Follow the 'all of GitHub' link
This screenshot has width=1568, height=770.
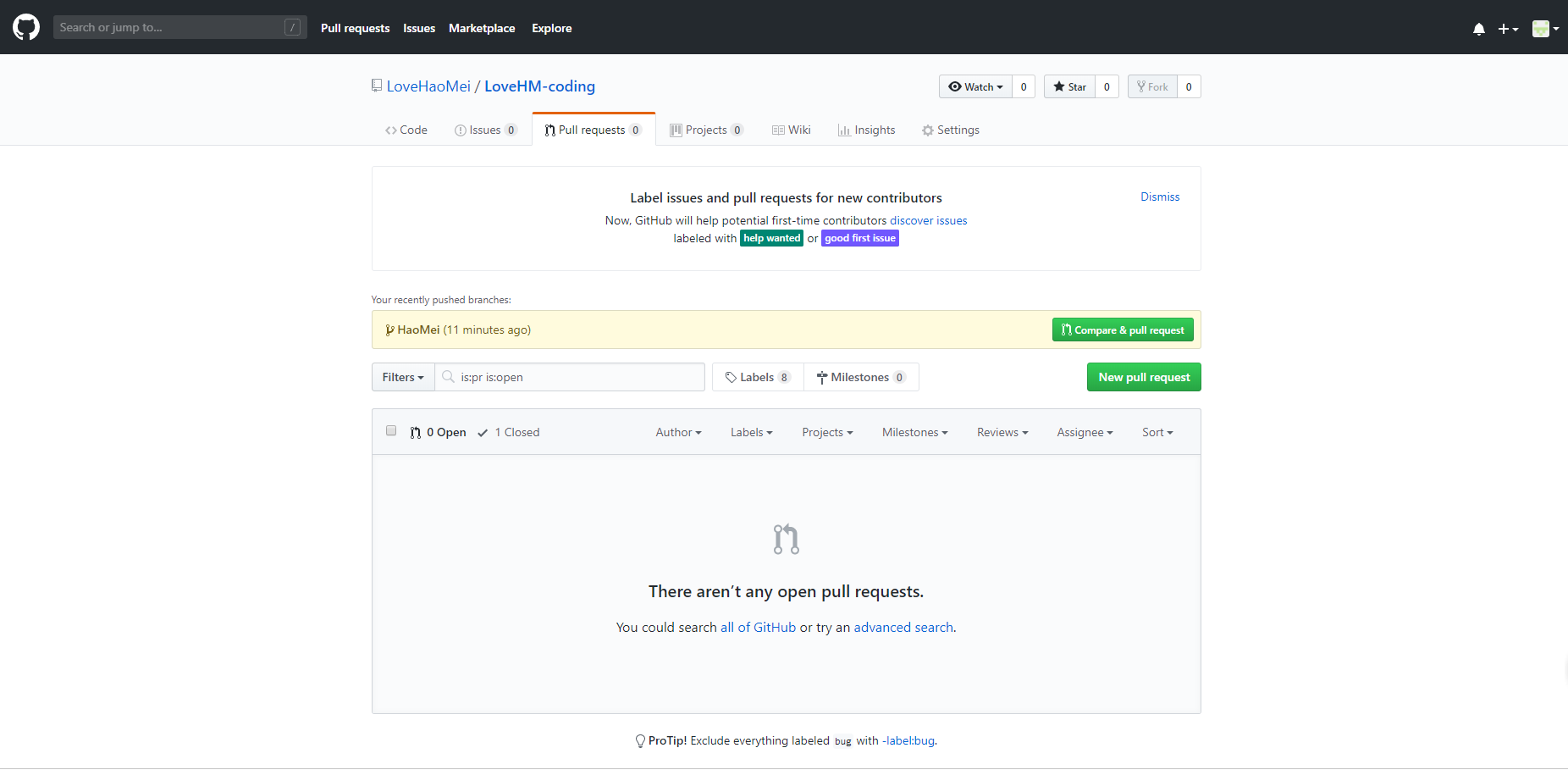pos(758,627)
